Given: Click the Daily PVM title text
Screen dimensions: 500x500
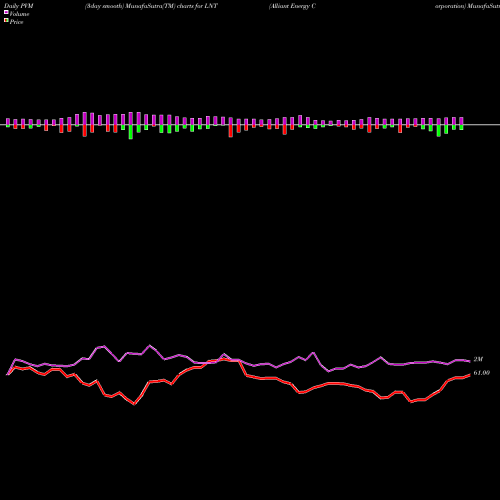Looking at the screenshot, I should (19, 6).
